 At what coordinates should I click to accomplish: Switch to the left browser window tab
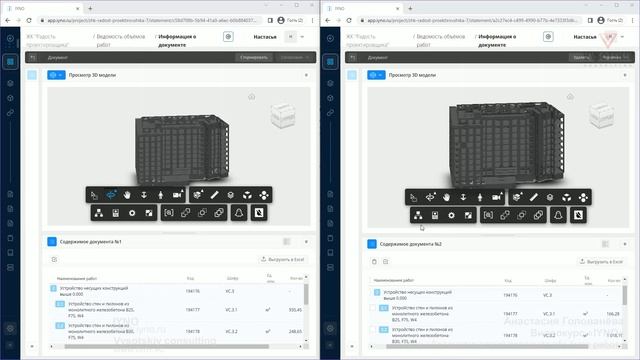[42, 8]
